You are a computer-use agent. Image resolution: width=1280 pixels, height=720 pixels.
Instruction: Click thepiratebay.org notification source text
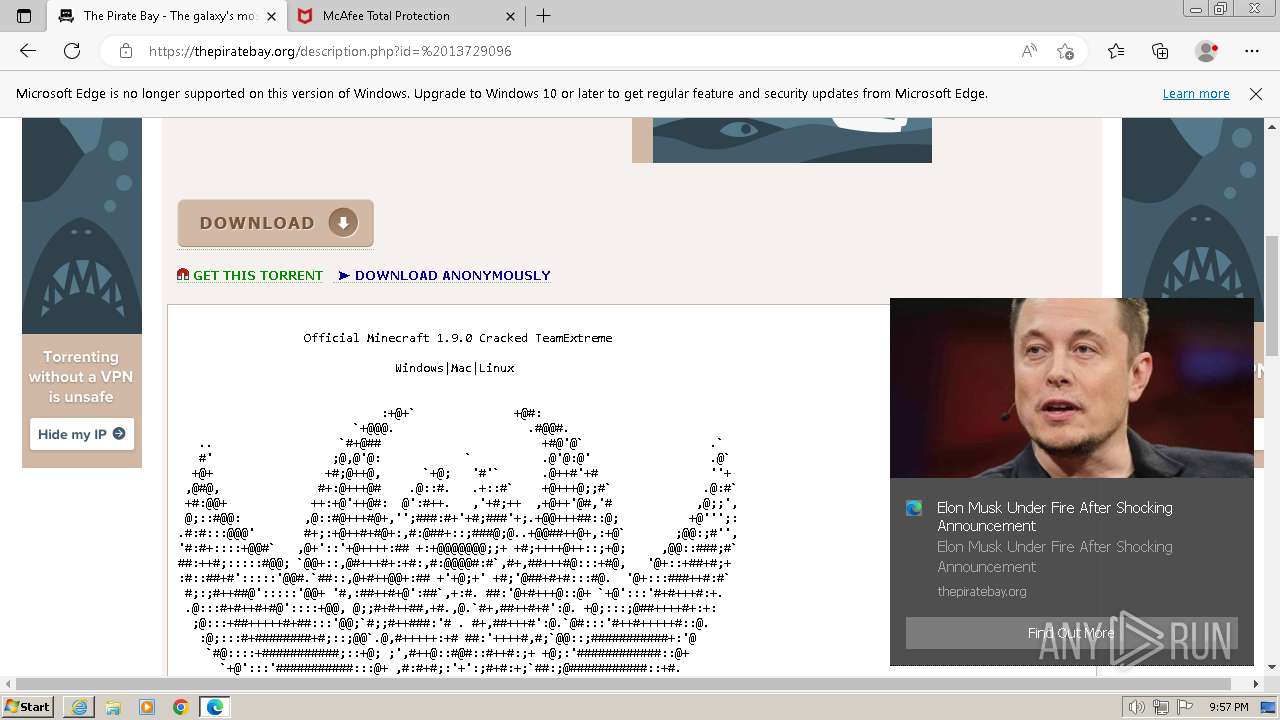click(x=982, y=591)
